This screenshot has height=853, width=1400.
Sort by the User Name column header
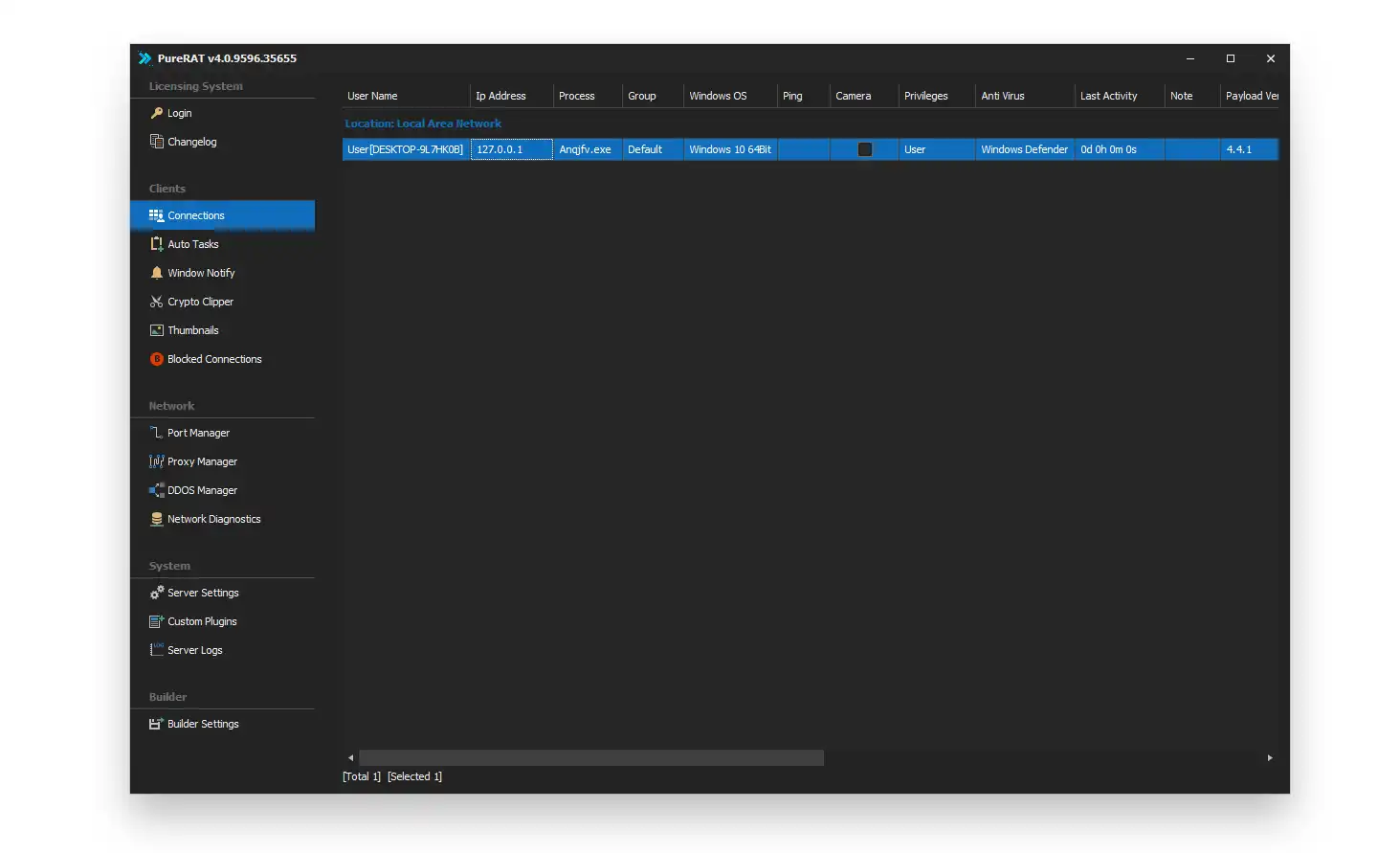tap(372, 96)
